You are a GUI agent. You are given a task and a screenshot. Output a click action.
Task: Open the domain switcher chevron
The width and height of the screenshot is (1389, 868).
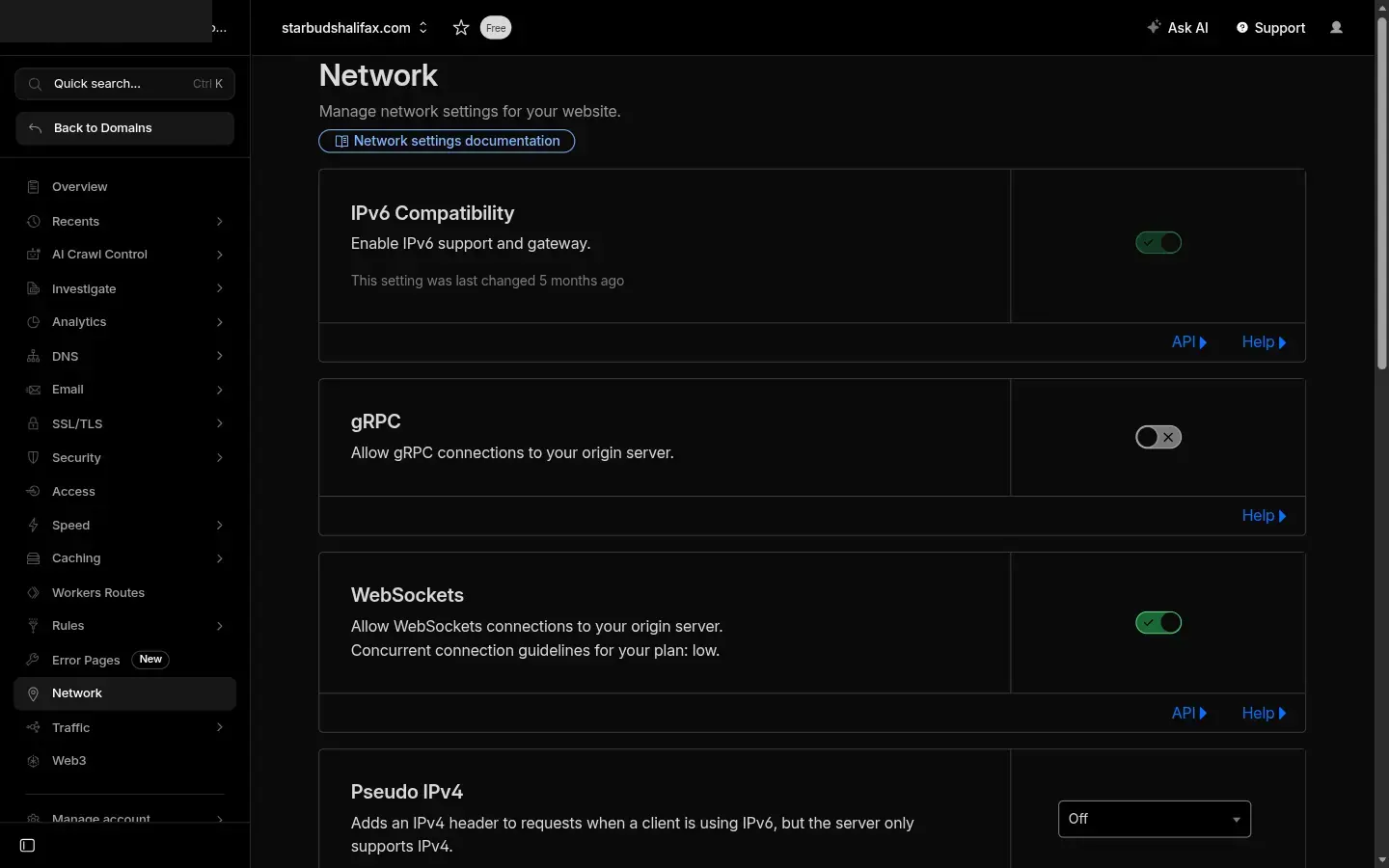coord(422,28)
